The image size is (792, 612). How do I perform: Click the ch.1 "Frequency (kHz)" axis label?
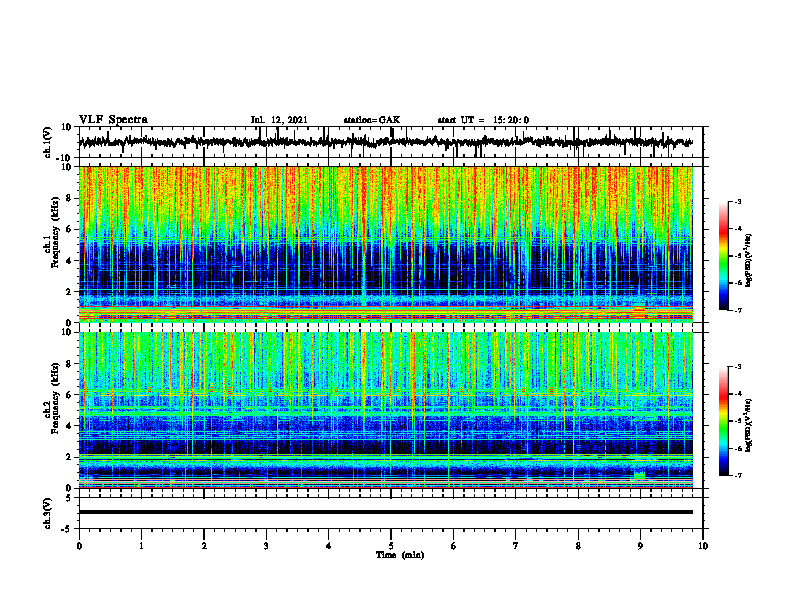[55, 232]
